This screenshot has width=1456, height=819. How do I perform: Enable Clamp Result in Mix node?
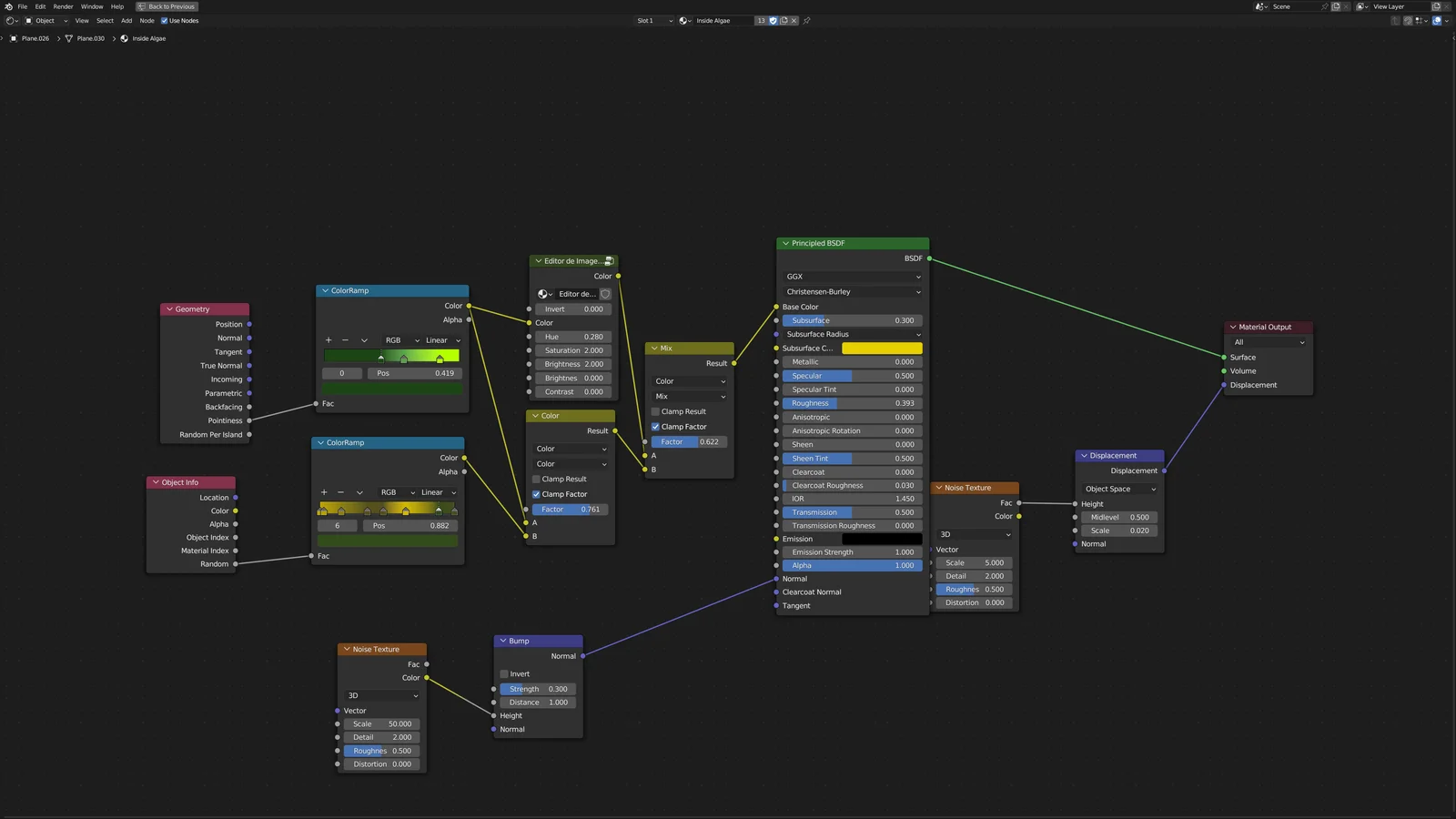pos(655,411)
